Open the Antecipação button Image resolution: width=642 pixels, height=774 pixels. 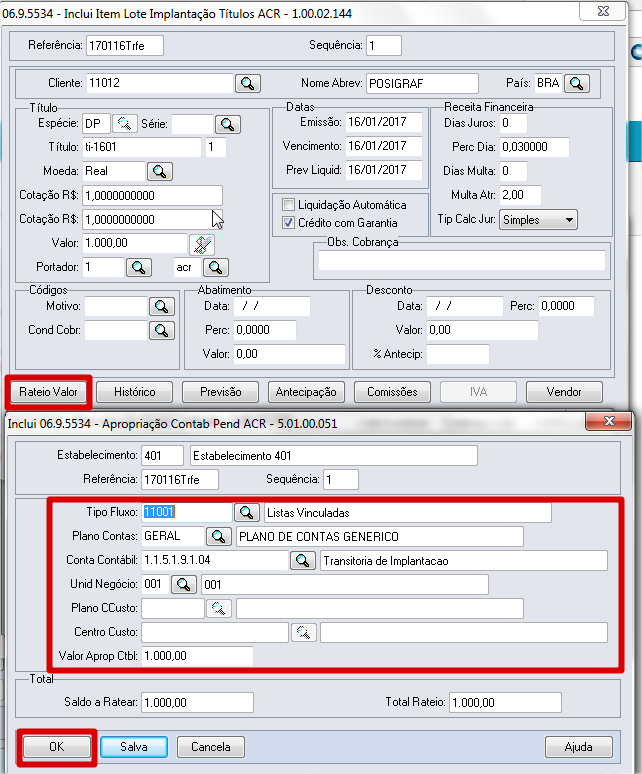(x=306, y=392)
